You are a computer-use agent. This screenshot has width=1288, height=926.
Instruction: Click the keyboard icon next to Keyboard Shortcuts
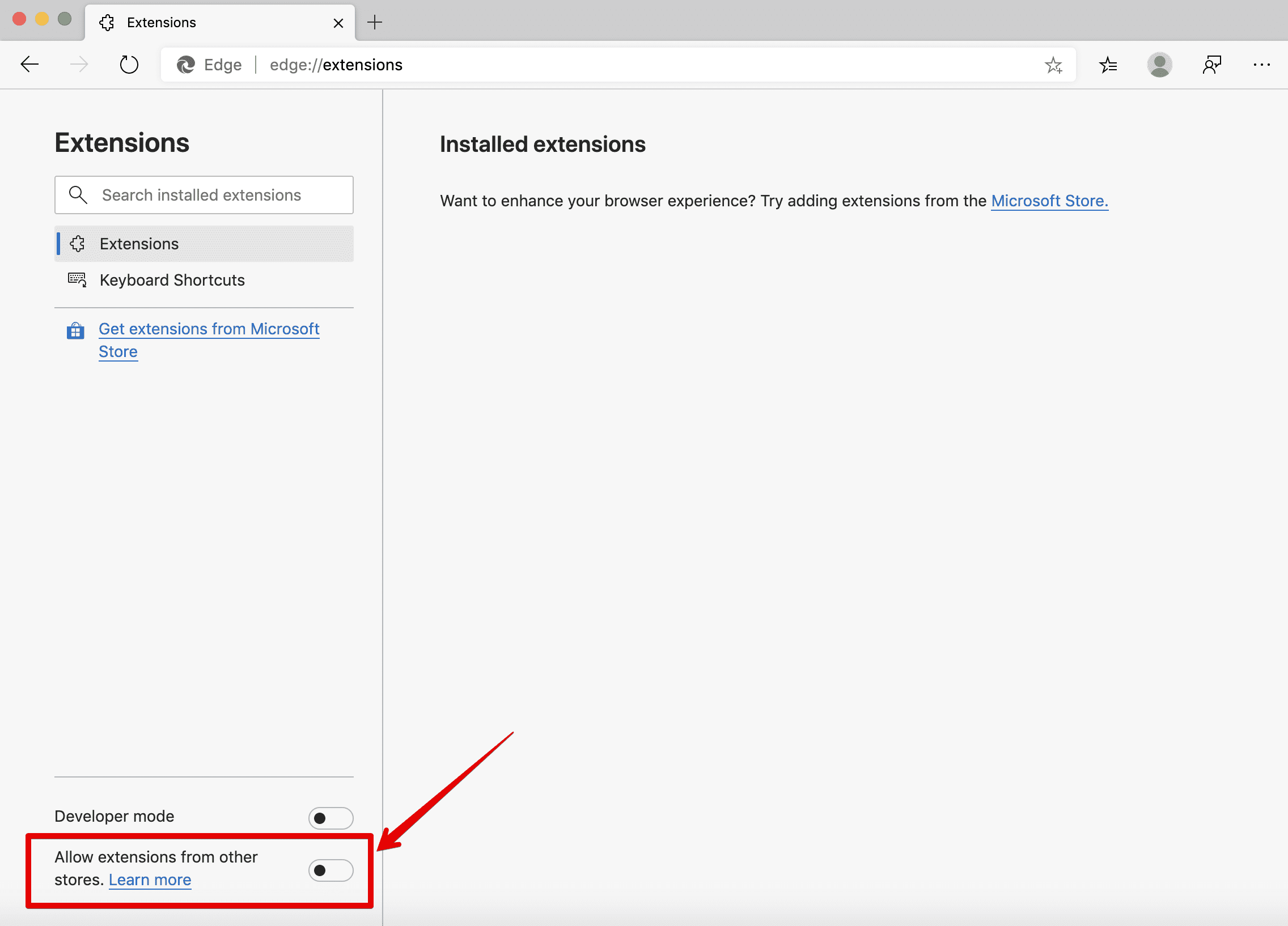pos(77,279)
